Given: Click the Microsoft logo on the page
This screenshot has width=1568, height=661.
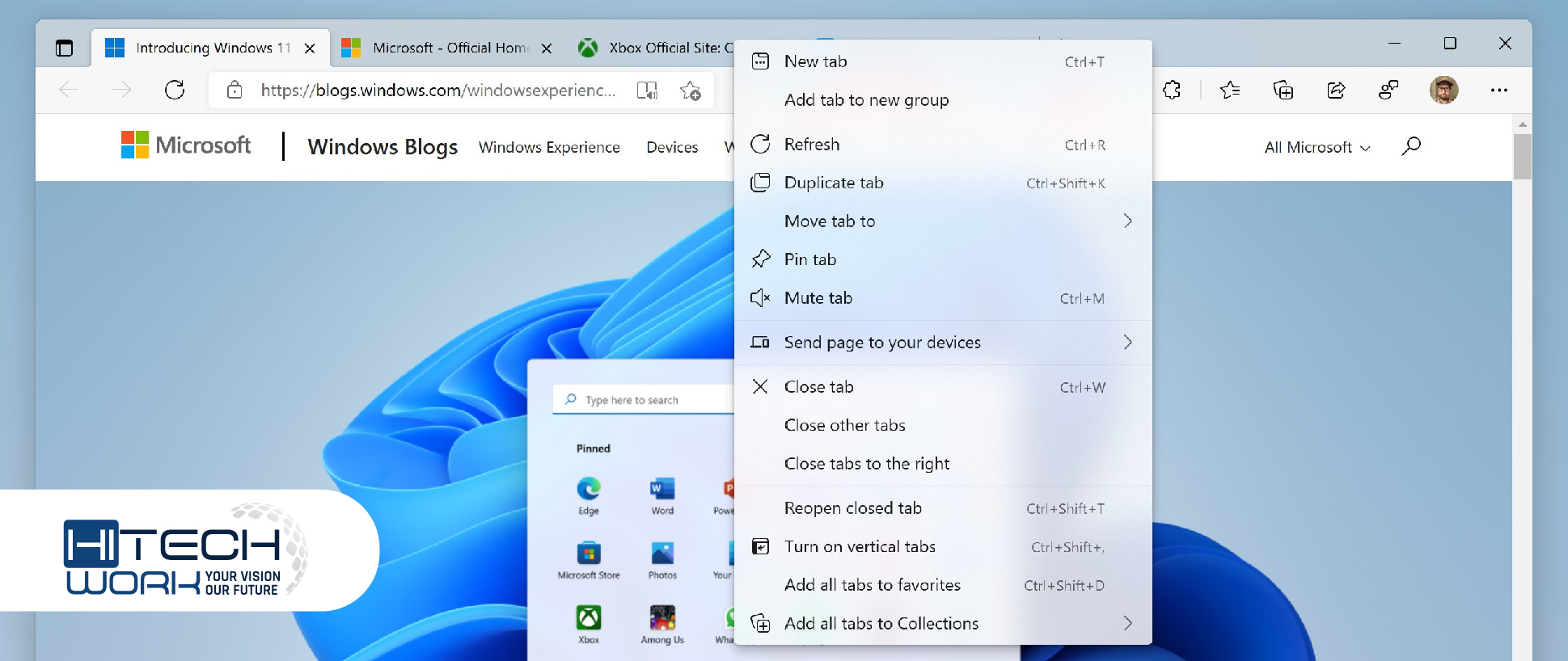Looking at the screenshot, I should [186, 145].
